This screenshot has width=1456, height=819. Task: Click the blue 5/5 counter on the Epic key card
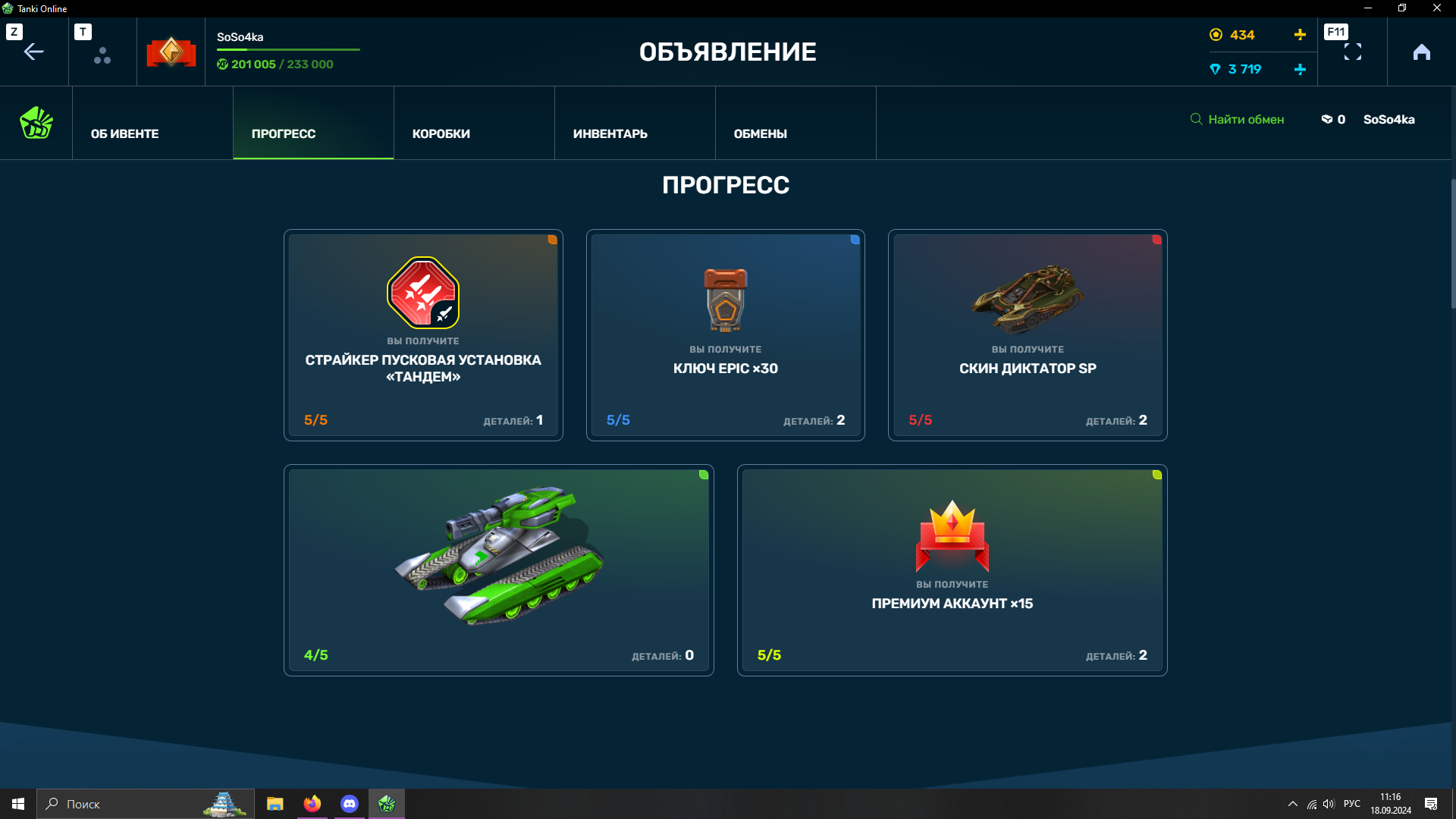(618, 420)
